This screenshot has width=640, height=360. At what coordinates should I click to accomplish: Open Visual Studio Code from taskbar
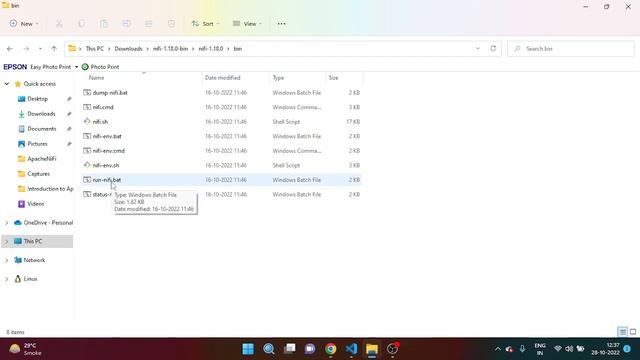pyautogui.click(x=351, y=349)
